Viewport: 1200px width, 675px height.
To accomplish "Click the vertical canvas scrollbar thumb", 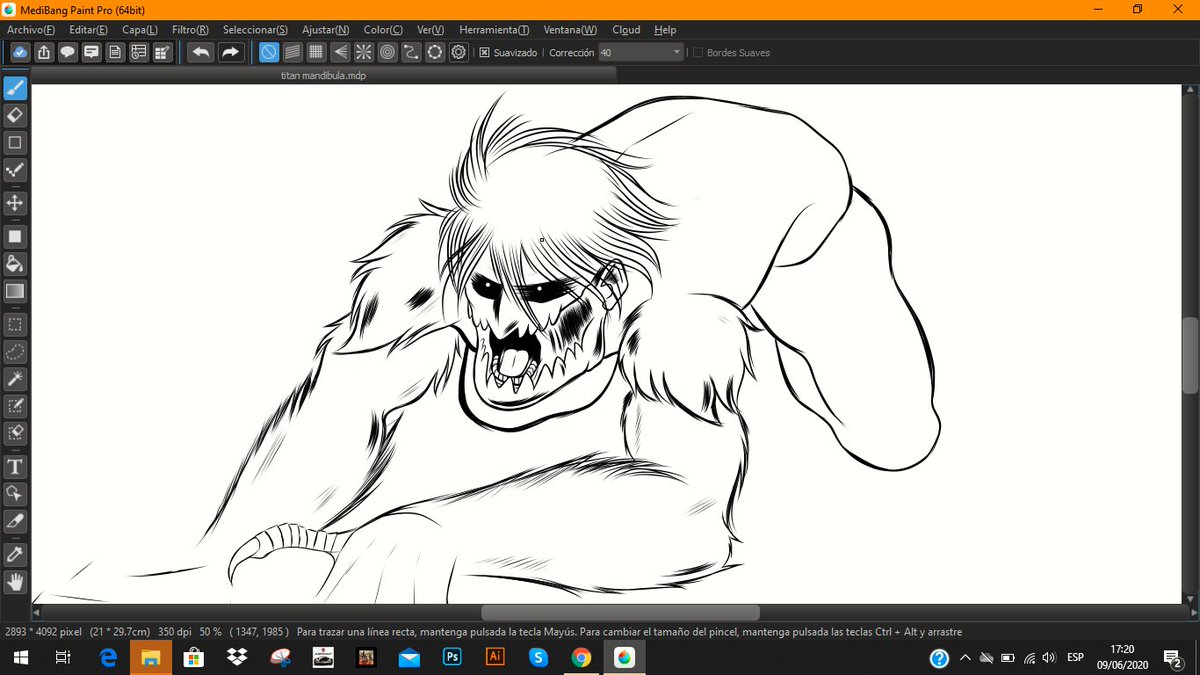I will [1190, 355].
